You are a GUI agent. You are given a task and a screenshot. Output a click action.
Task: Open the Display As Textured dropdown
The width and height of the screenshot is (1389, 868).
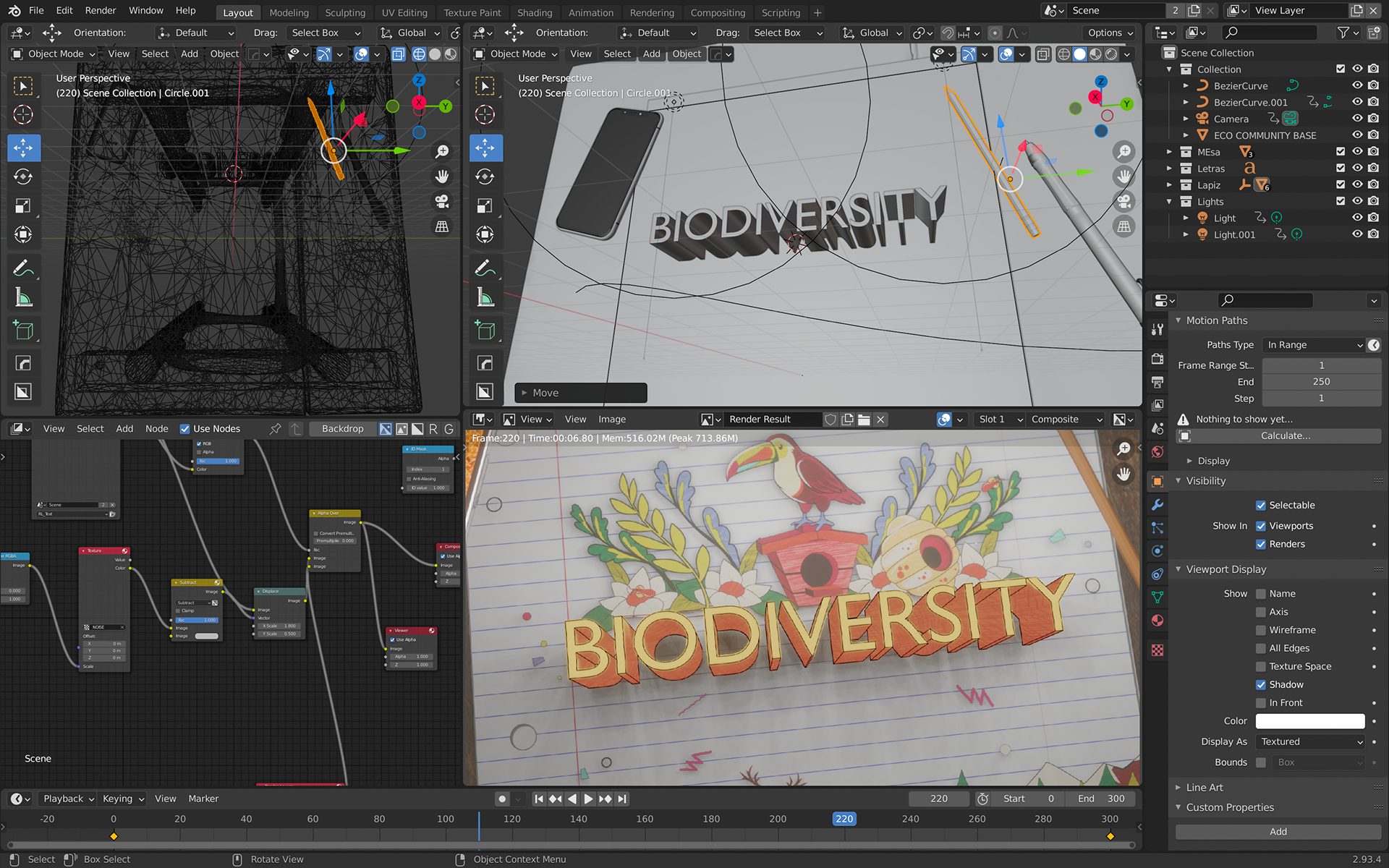[x=1311, y=741]
